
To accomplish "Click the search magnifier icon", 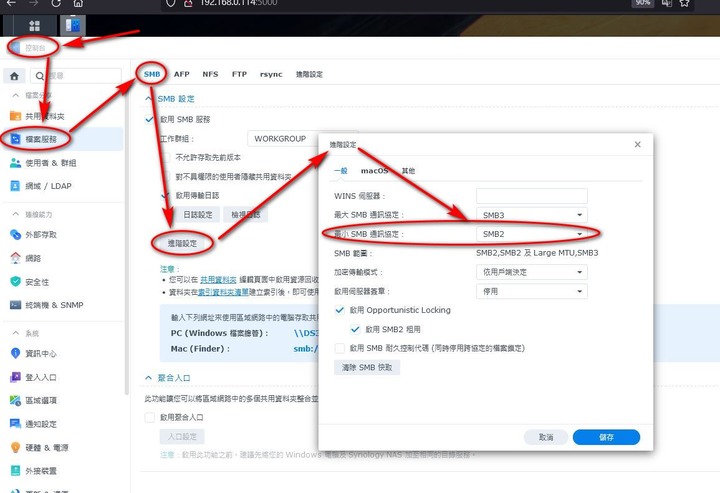I will pos(40,76).
